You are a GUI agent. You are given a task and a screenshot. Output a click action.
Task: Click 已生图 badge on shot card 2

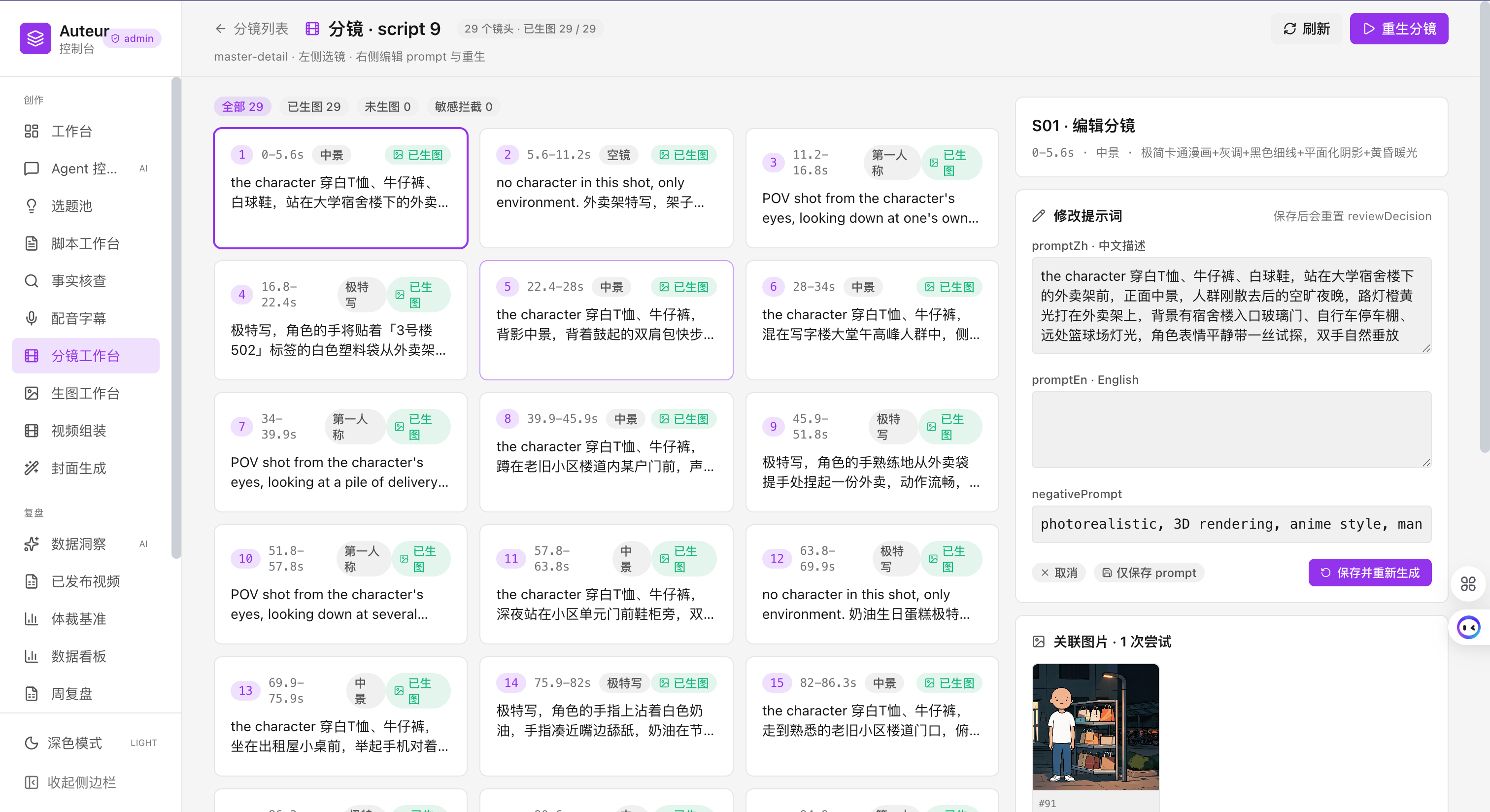click(x=684, y=155)
